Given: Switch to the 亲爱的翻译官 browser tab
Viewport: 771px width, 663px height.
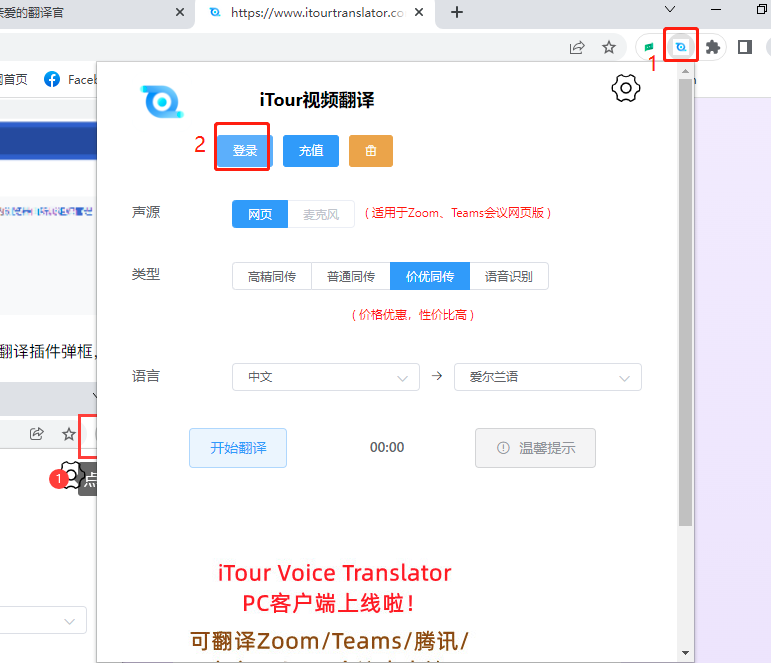Looking at the screenshot, I should pyautogui.click(x=93, y=13).
